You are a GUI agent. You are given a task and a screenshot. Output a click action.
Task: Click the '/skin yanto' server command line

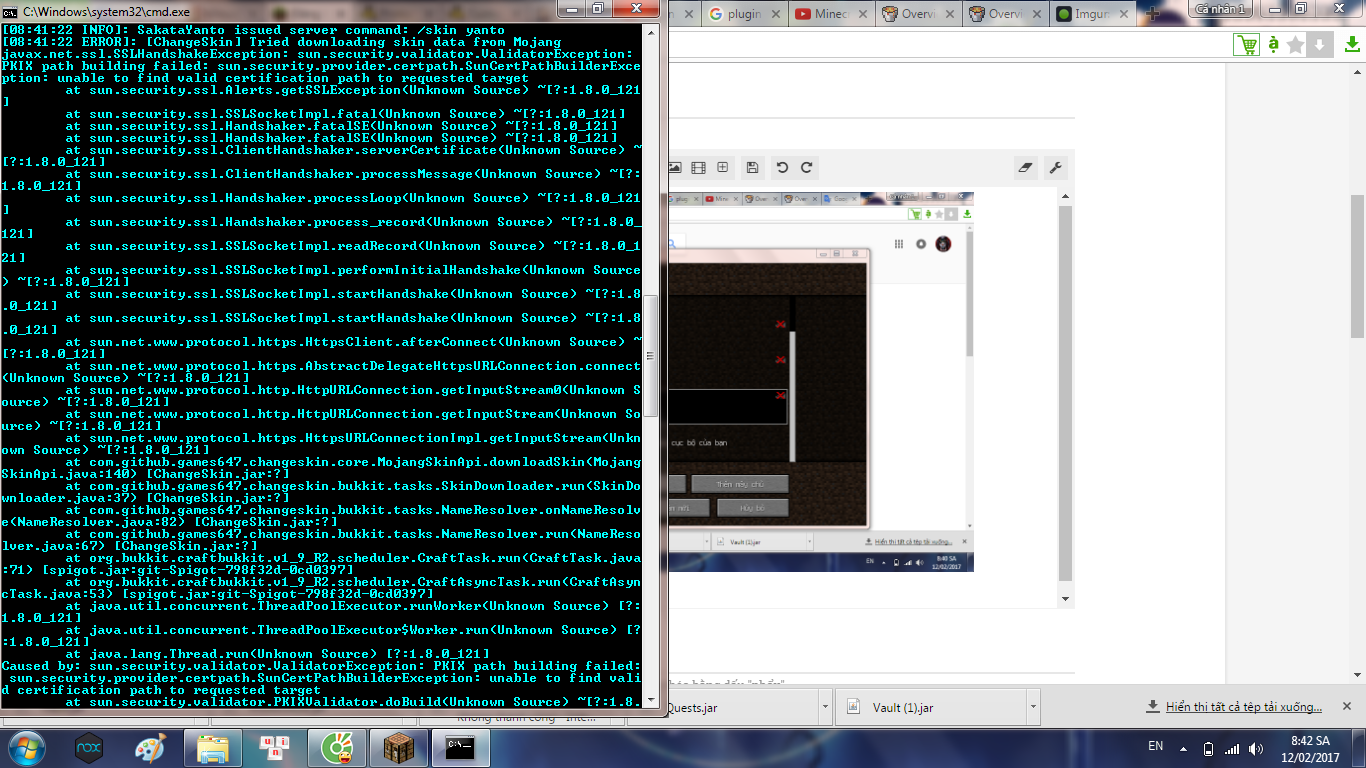[x=254, y=30]
